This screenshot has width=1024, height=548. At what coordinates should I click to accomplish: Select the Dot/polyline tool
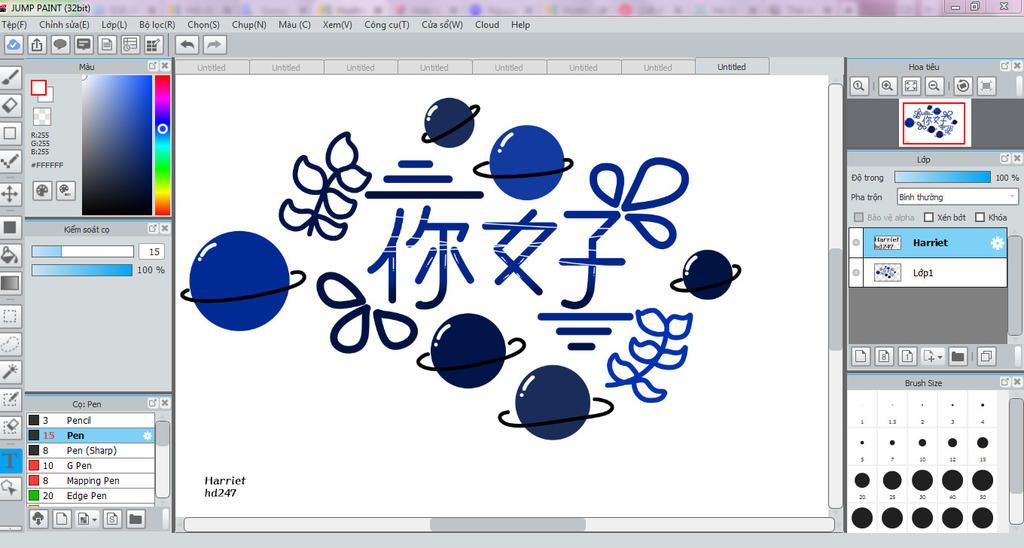pyautogui.click(x=10, y=160)
